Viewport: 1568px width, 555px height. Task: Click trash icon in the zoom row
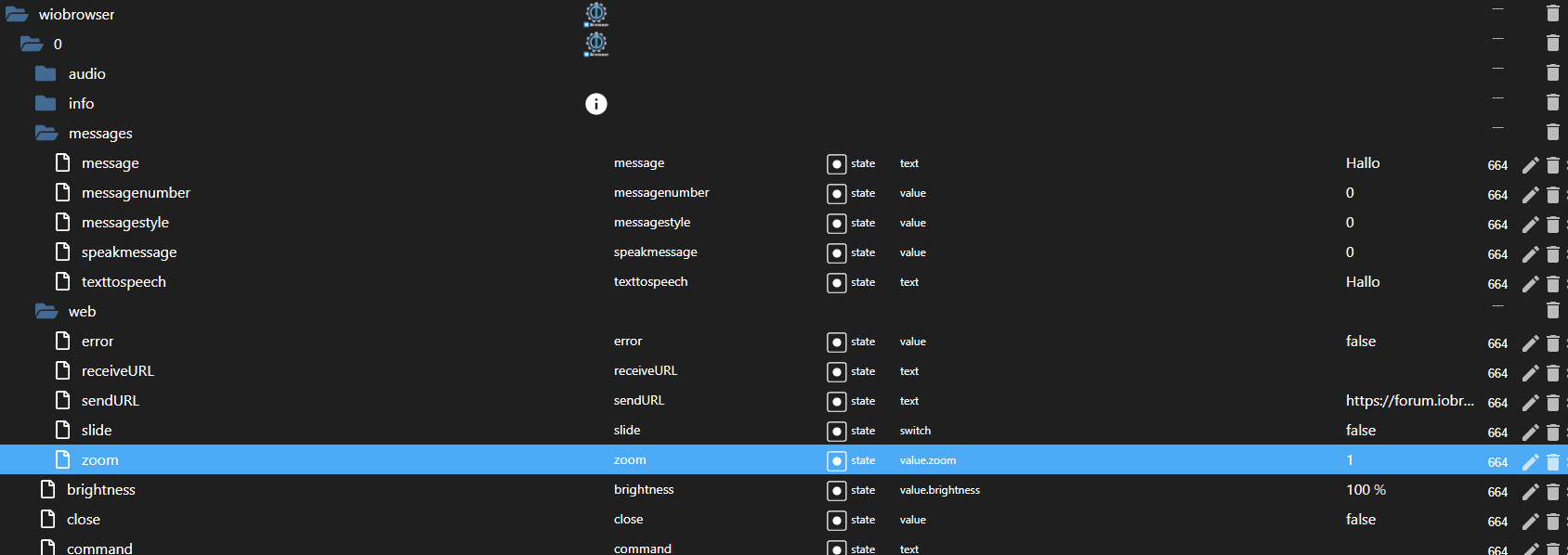(x=1552, y=462)
